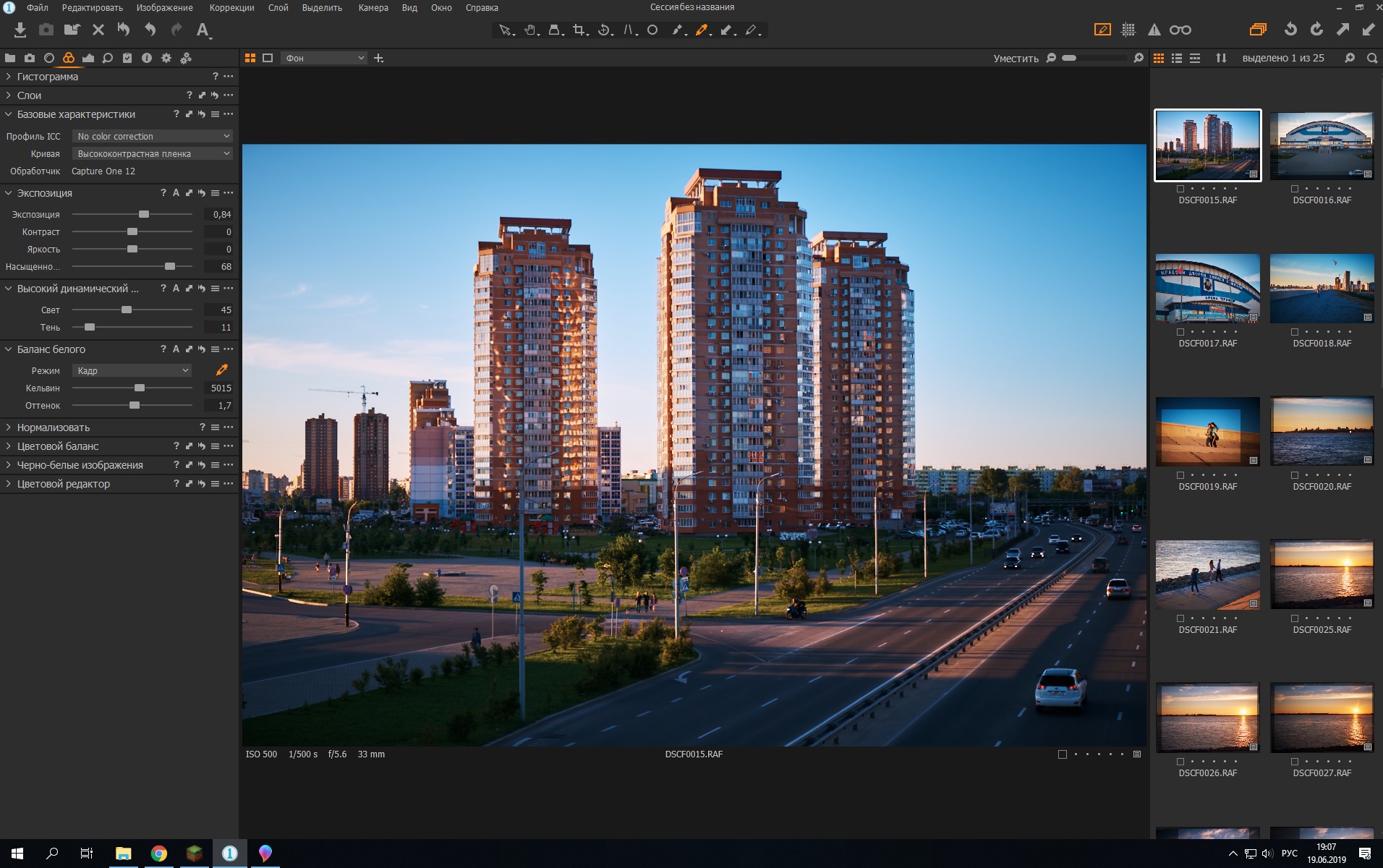Select the Draw Mask brush tool

coord(678,30)
